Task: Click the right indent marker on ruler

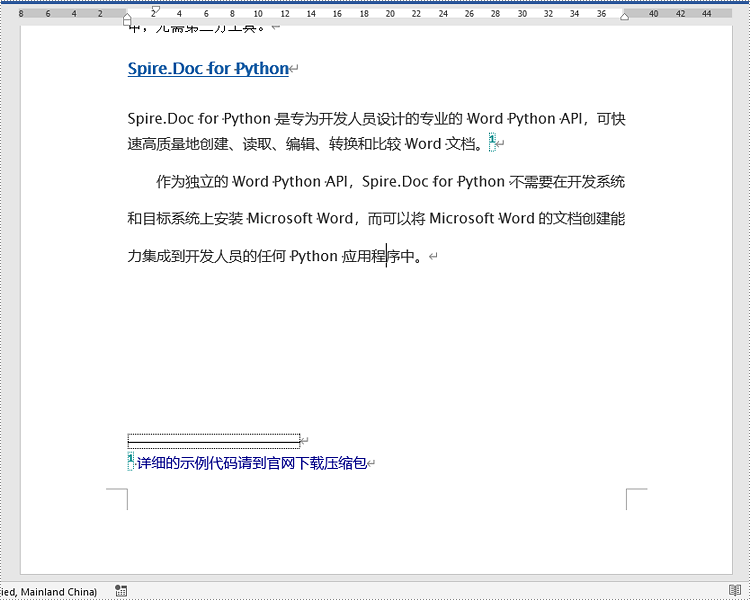Action: point(624,17)
